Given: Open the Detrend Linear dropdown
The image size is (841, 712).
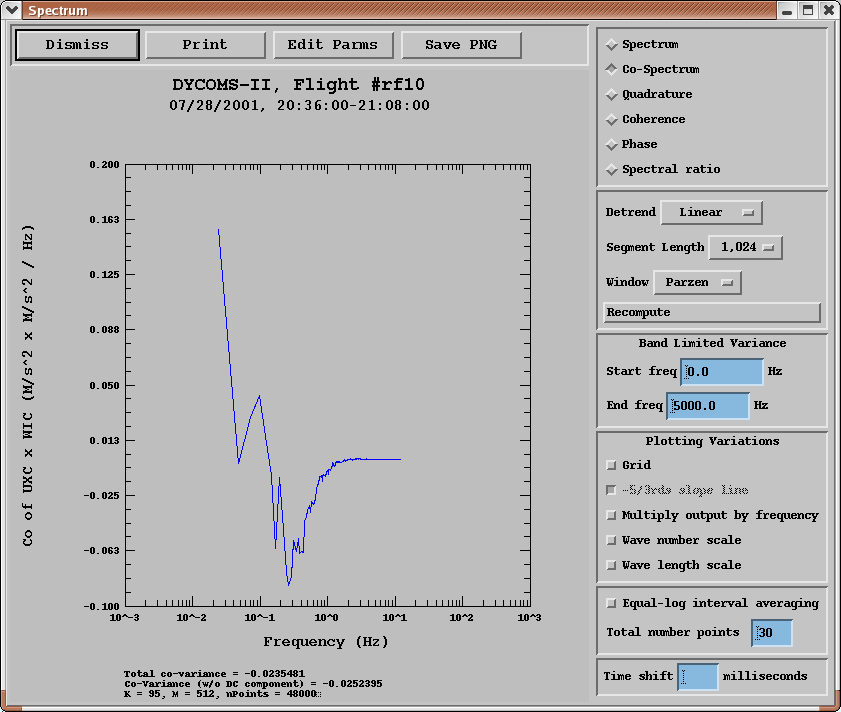Looking at the screenshot, I should [x=711, y=213].
